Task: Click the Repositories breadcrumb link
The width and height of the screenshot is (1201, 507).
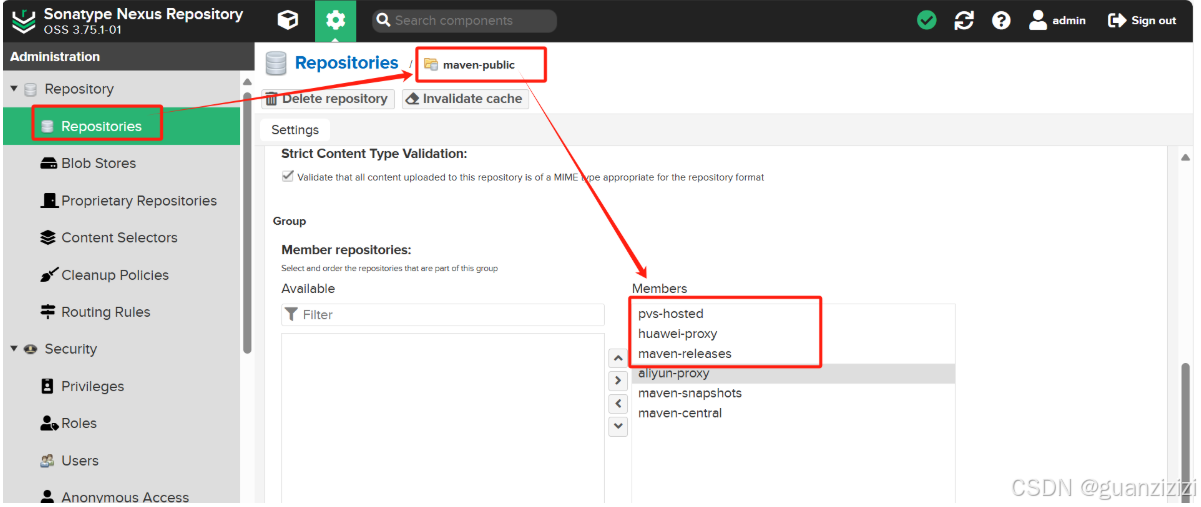Action: 346,63
